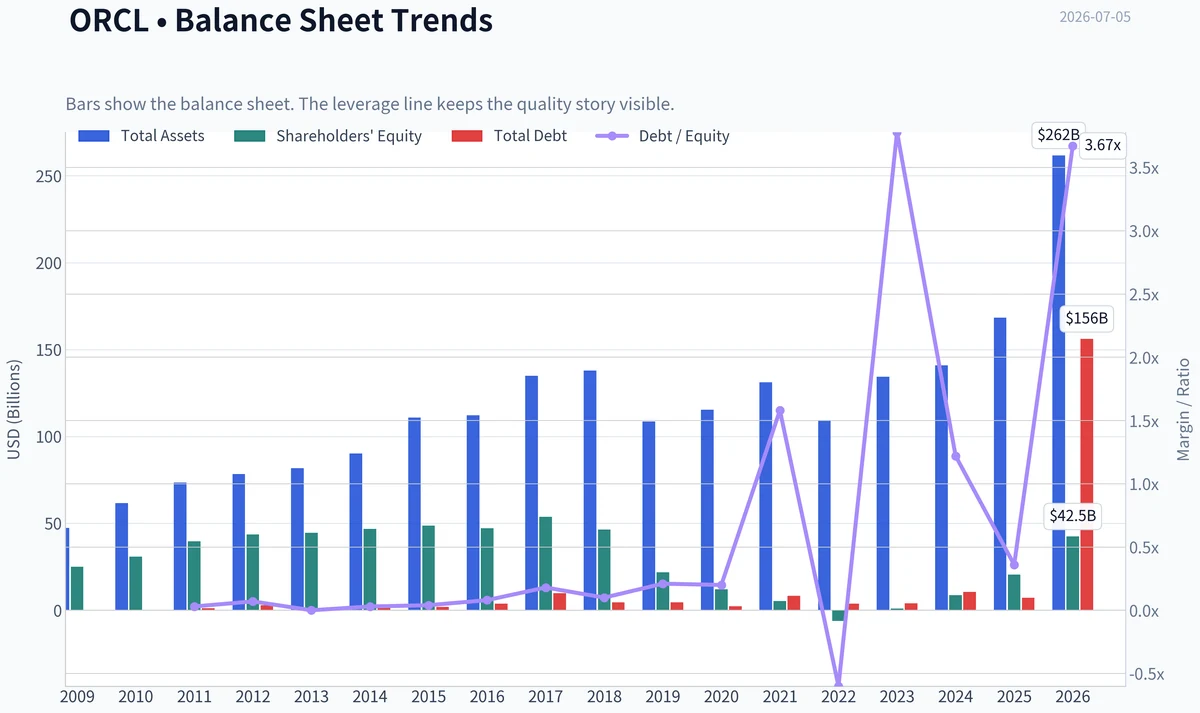
Task: Click the Margin / Ratio axis title
Action: click(1184, 410)
